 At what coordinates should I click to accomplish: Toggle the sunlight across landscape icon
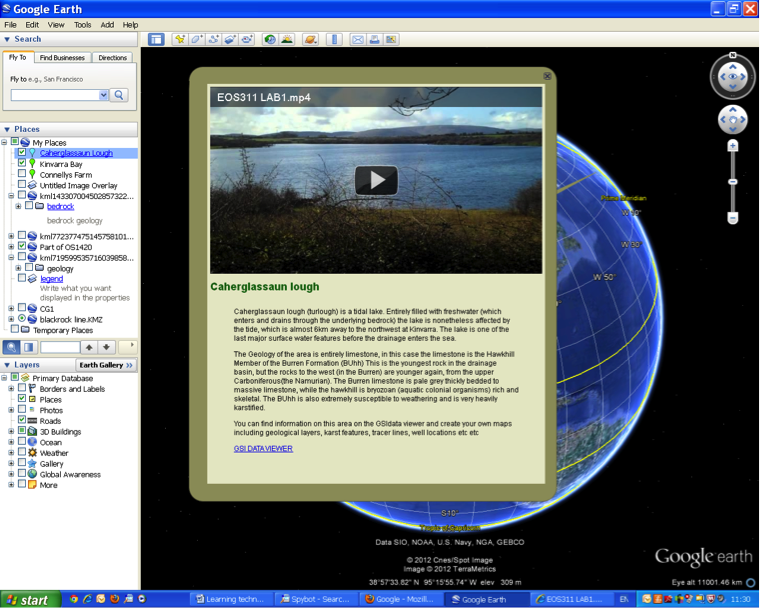[x=287, y=40]
